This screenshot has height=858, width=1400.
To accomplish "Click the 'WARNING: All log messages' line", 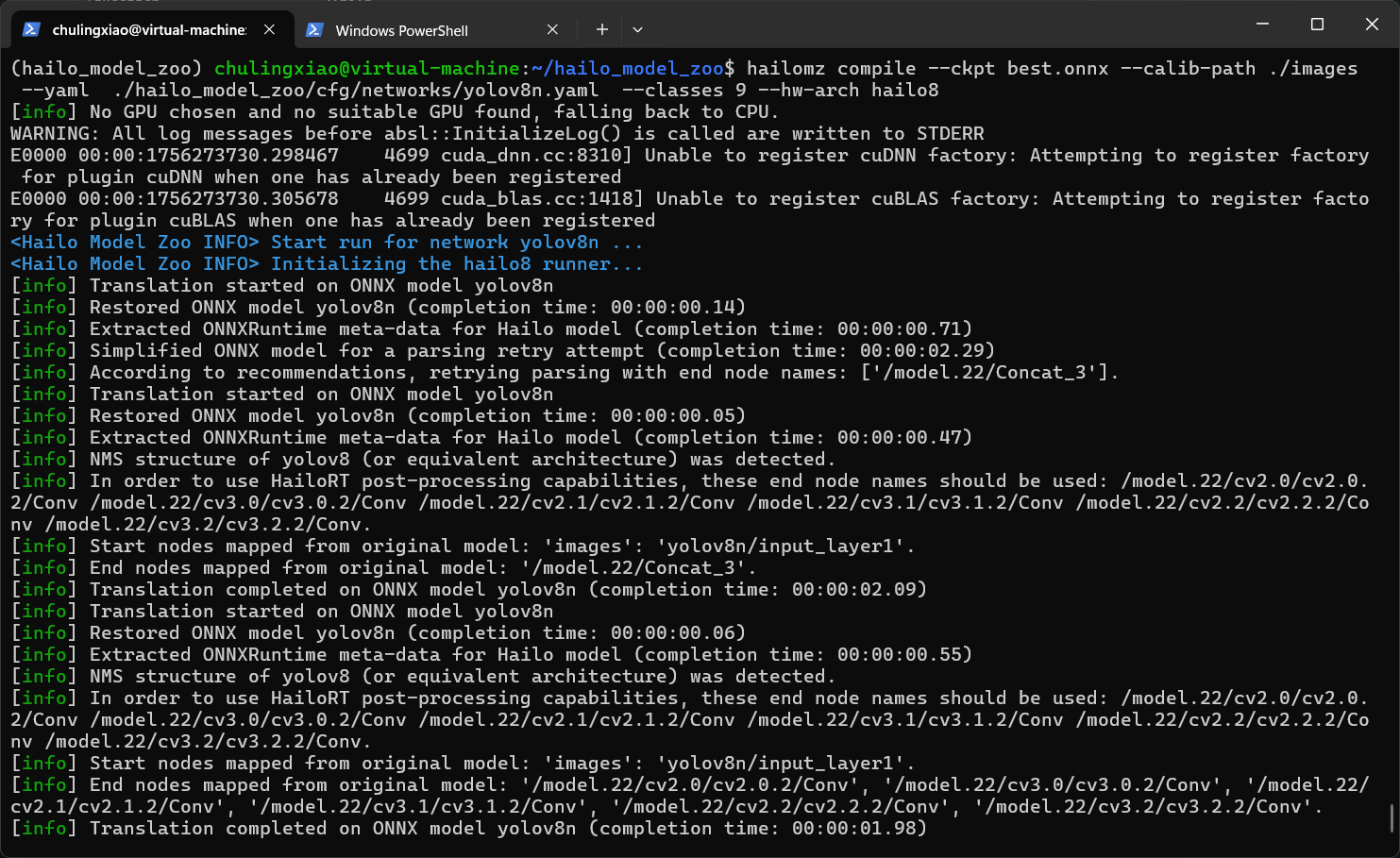I will pos(497,133).
